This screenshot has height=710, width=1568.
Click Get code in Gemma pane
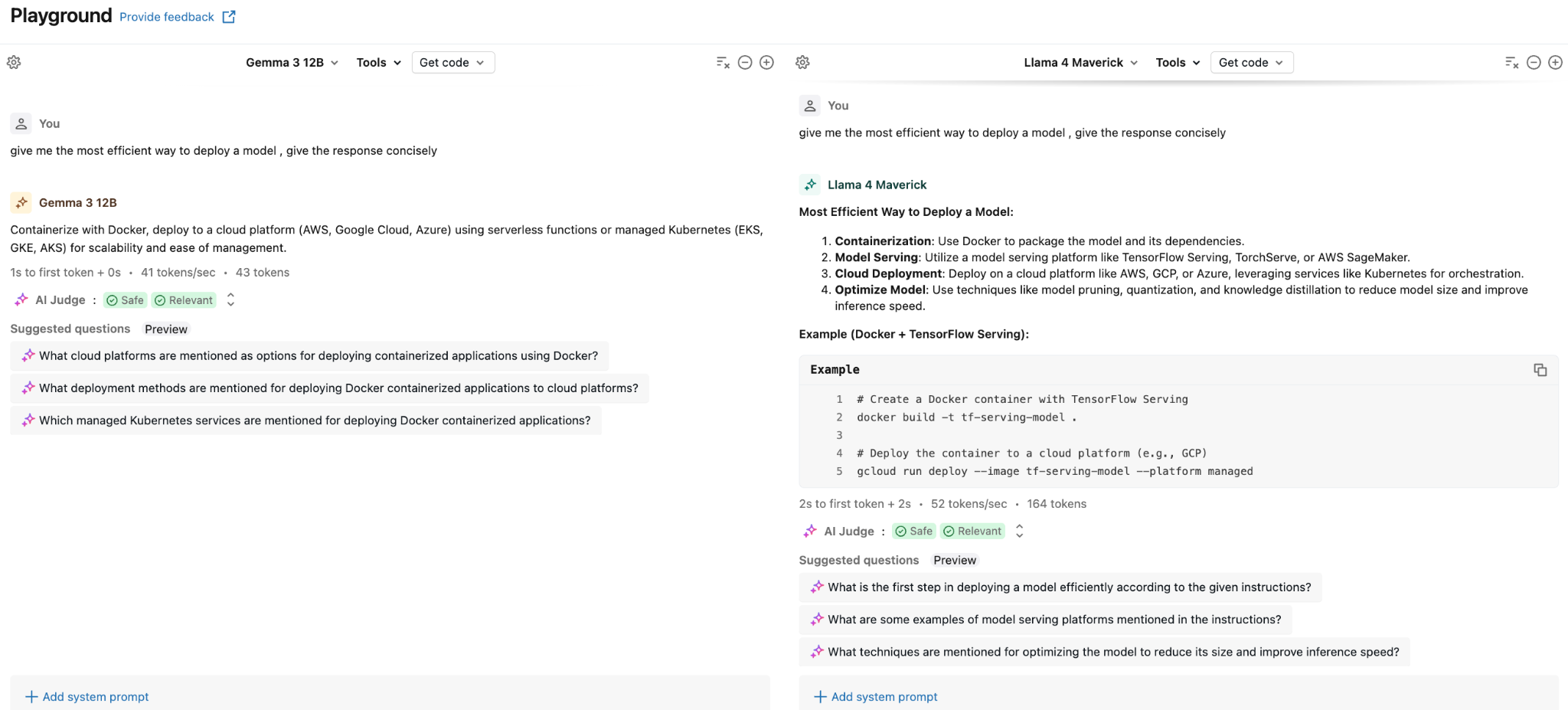tap(452, 63)
